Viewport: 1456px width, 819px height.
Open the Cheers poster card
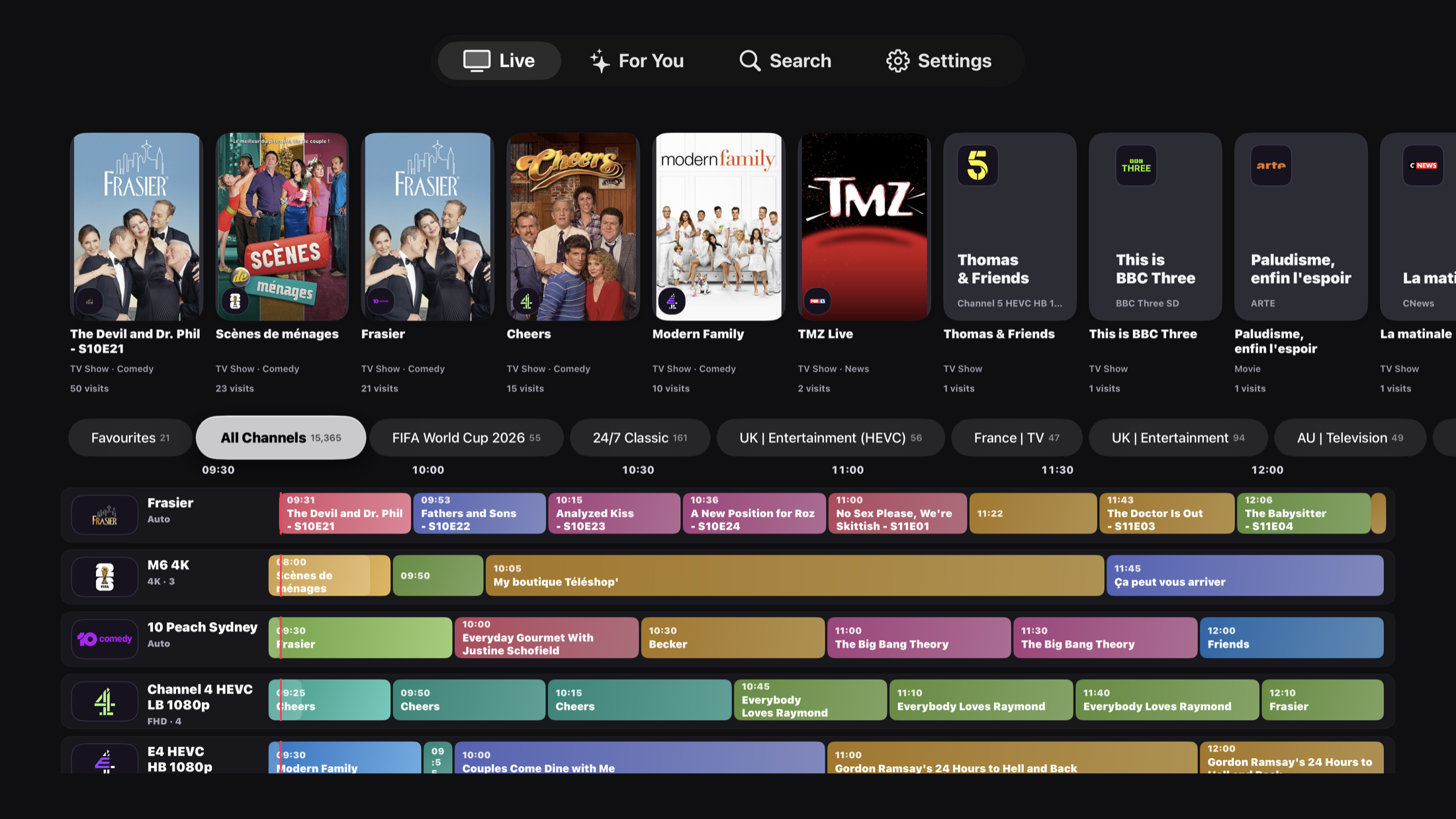(573, 226)
